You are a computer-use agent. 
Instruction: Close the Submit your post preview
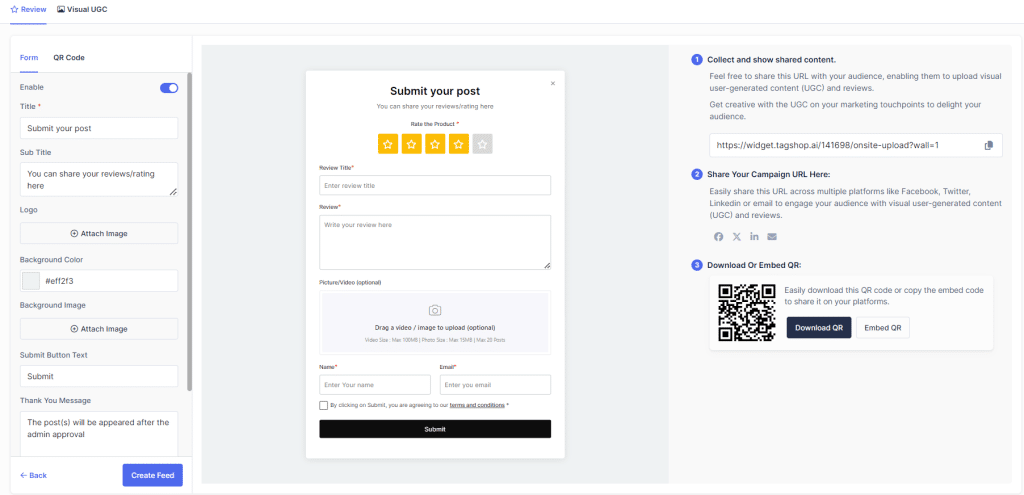pos(553,83)
